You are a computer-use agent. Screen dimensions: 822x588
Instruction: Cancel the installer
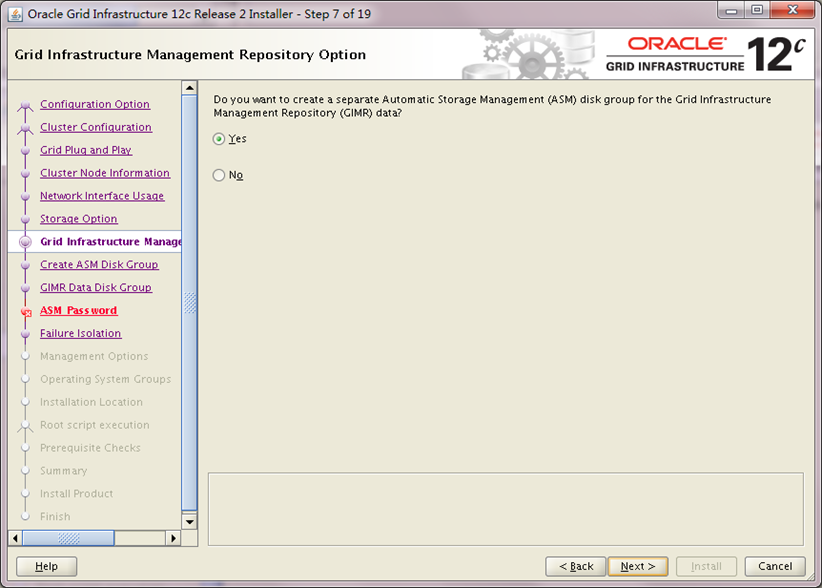[775, 566]
